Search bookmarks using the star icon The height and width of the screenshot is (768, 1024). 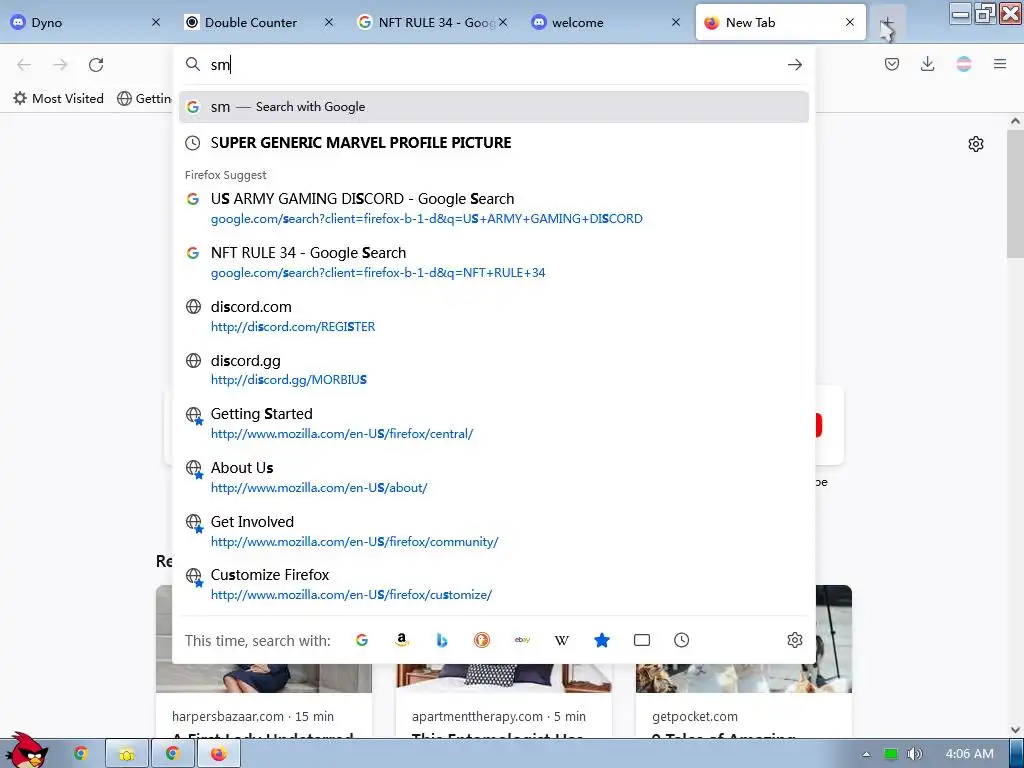(x=602, y=640)
